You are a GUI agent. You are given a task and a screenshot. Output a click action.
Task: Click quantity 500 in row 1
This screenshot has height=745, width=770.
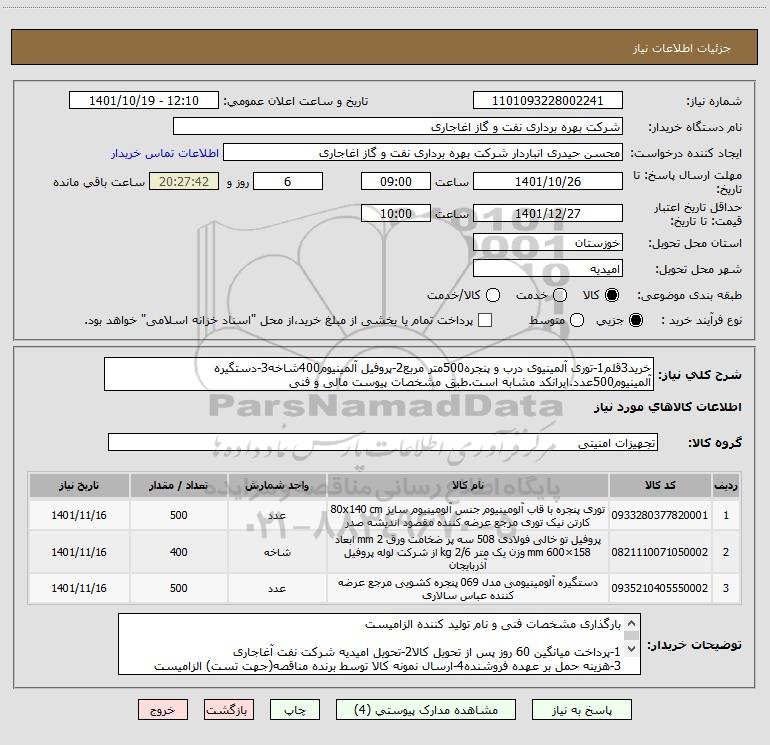(x=179, y=515)
